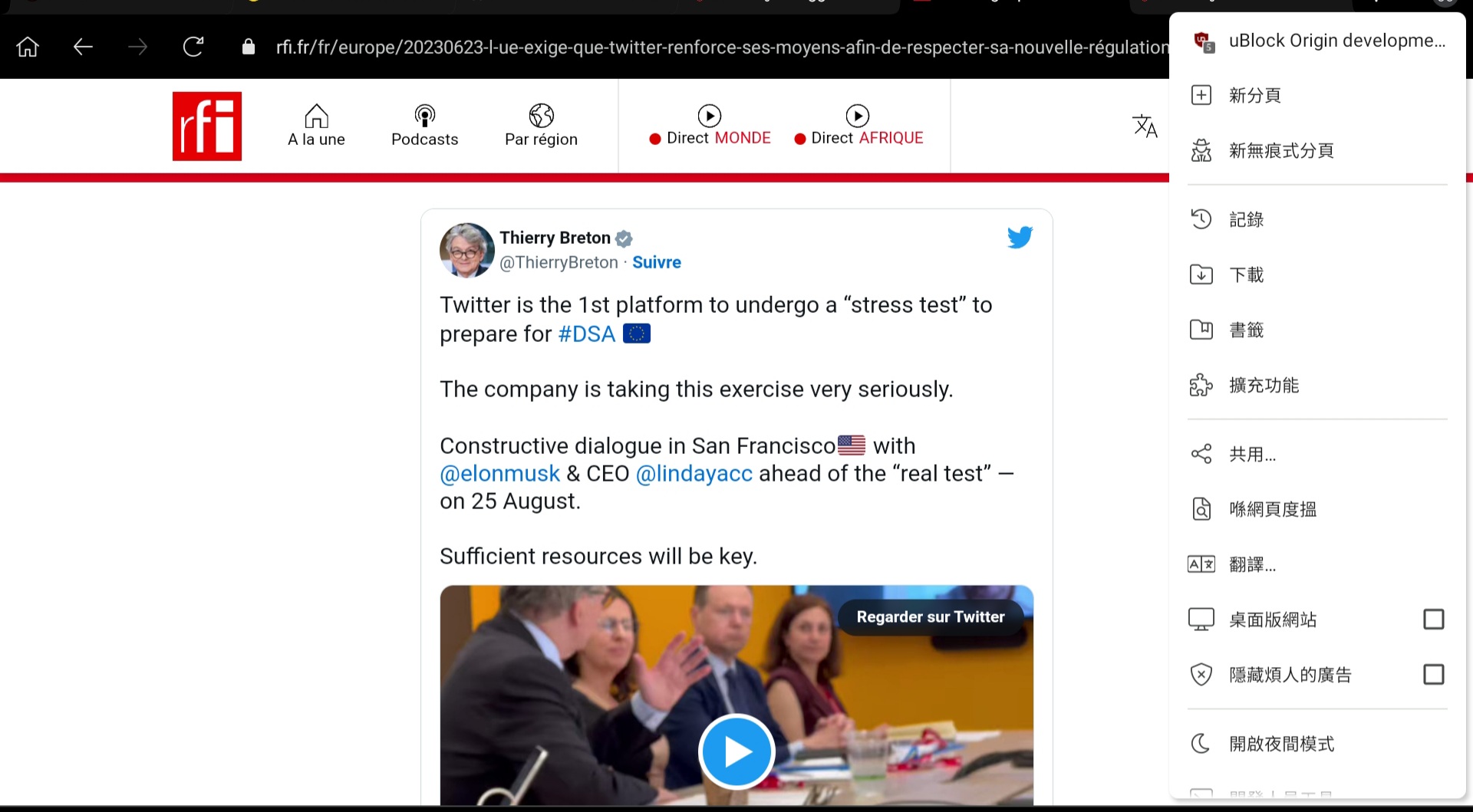Viewport: 1473px width, 812px height.
Task: Enable 隱藏煩人的廣告 checkbox
Action: 1433,675
